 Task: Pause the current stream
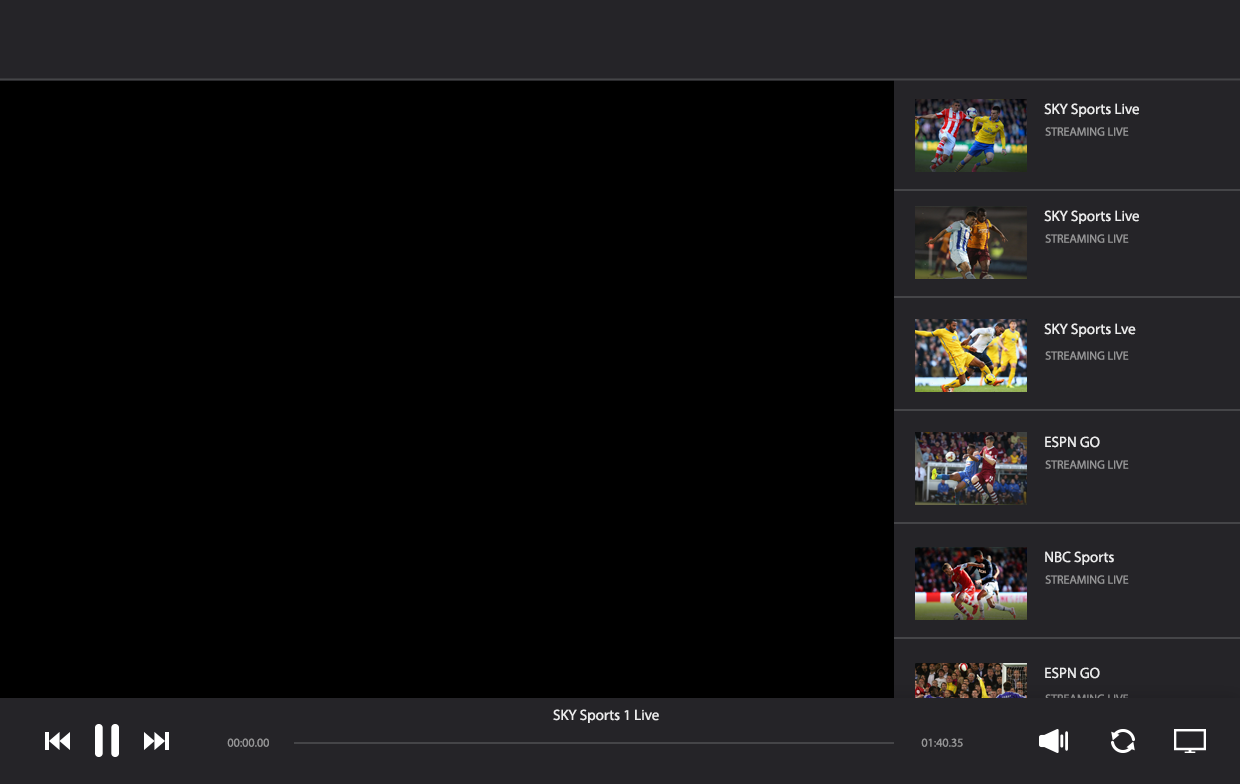[107, 741]
